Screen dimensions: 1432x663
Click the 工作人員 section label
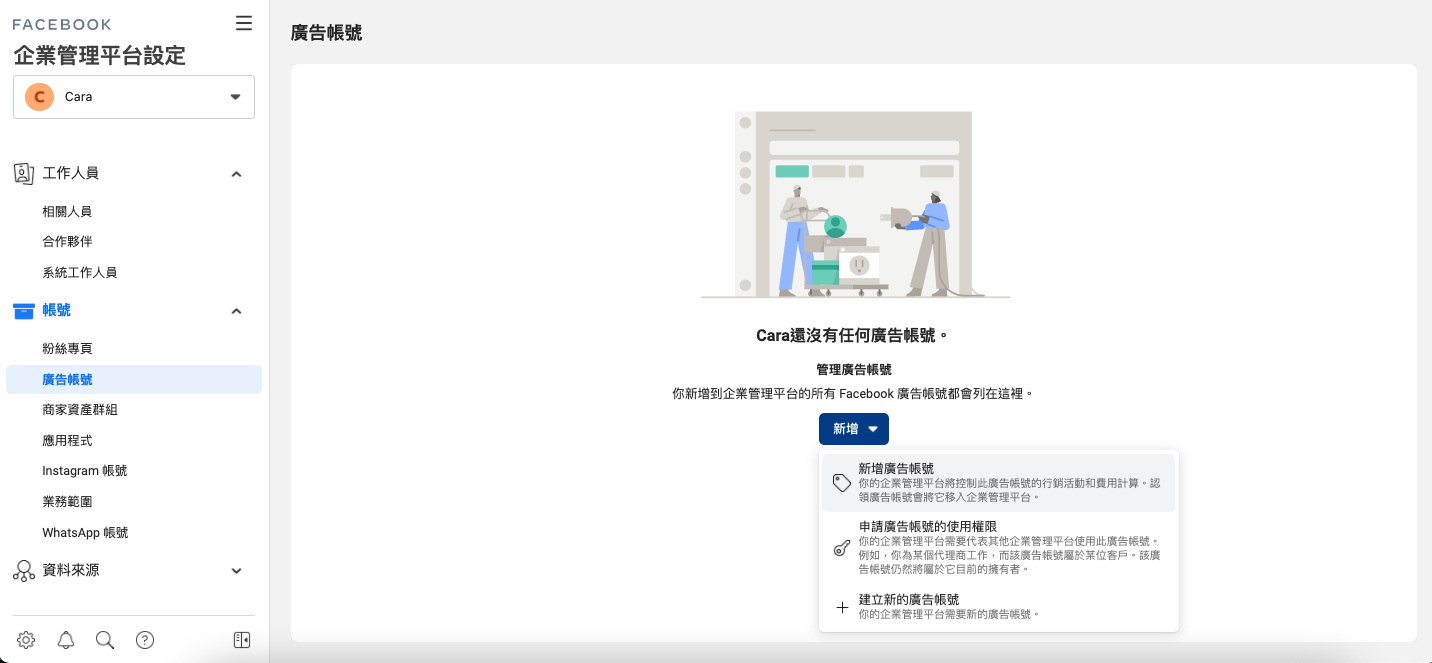[x=71, y=173]
